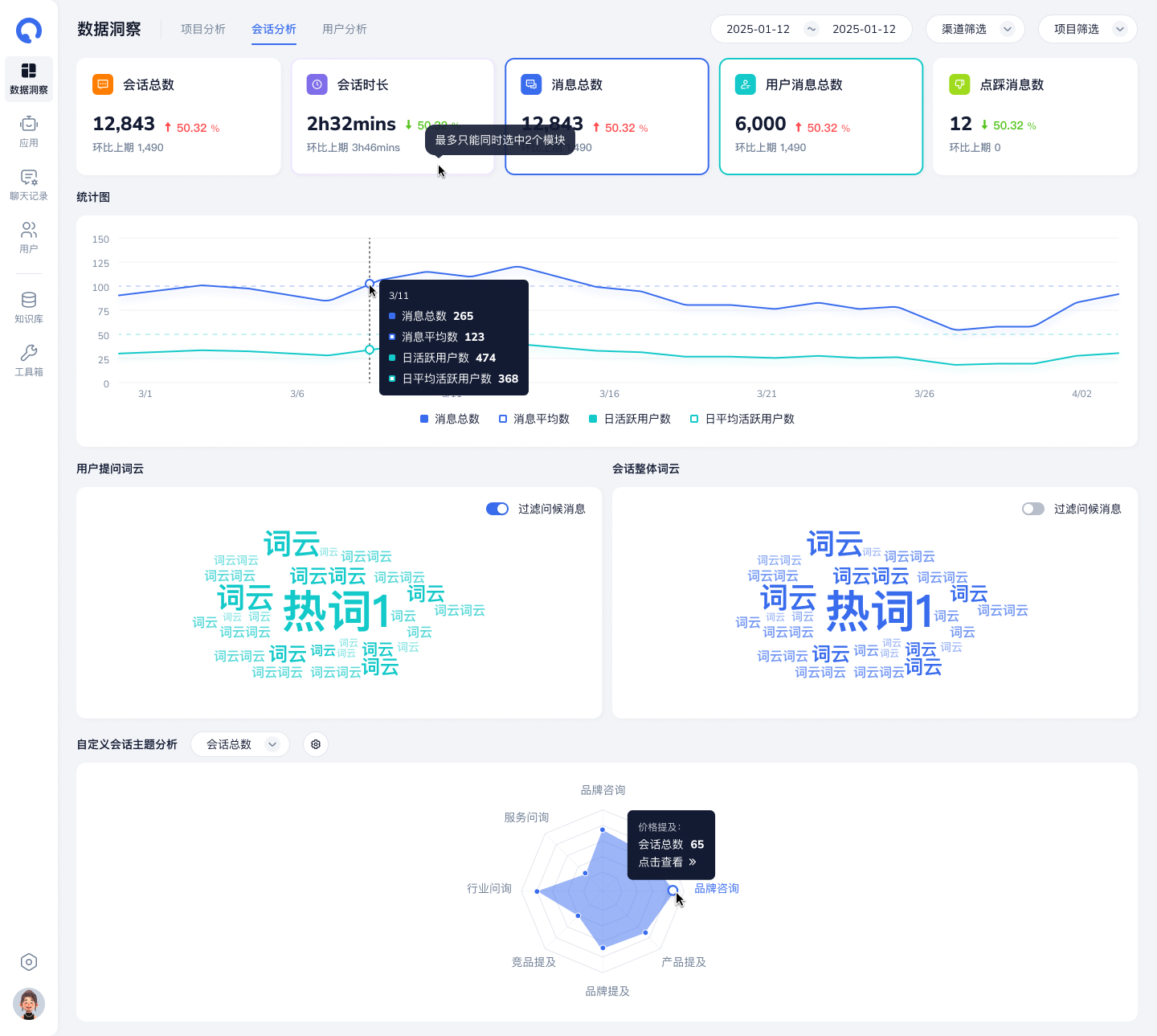Open the 知识库 database icon

pyautogui.click(x=29, y=307)
